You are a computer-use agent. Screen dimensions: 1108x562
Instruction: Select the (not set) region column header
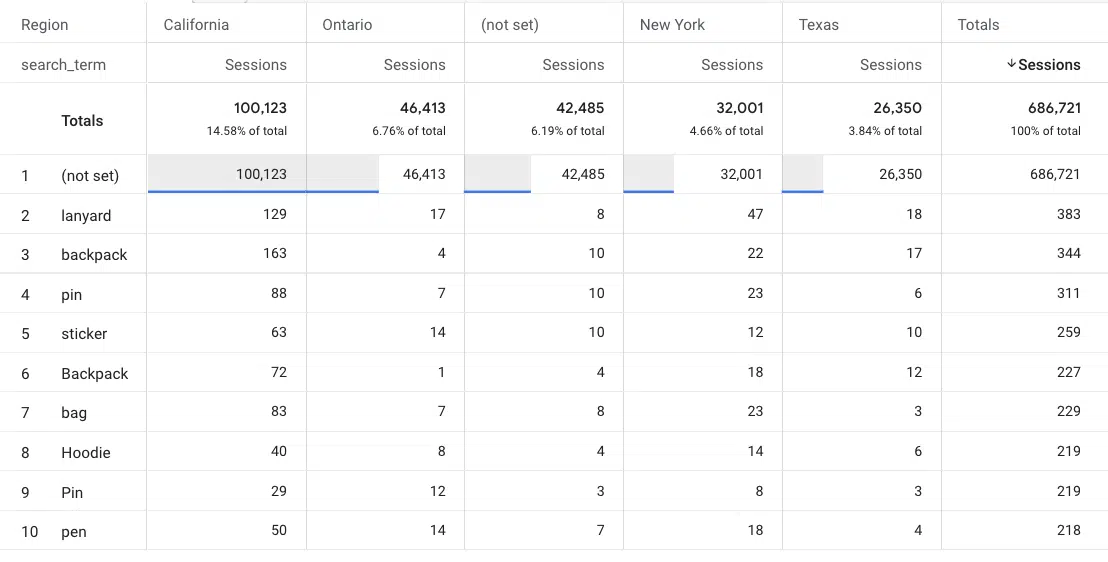(509, 25)
